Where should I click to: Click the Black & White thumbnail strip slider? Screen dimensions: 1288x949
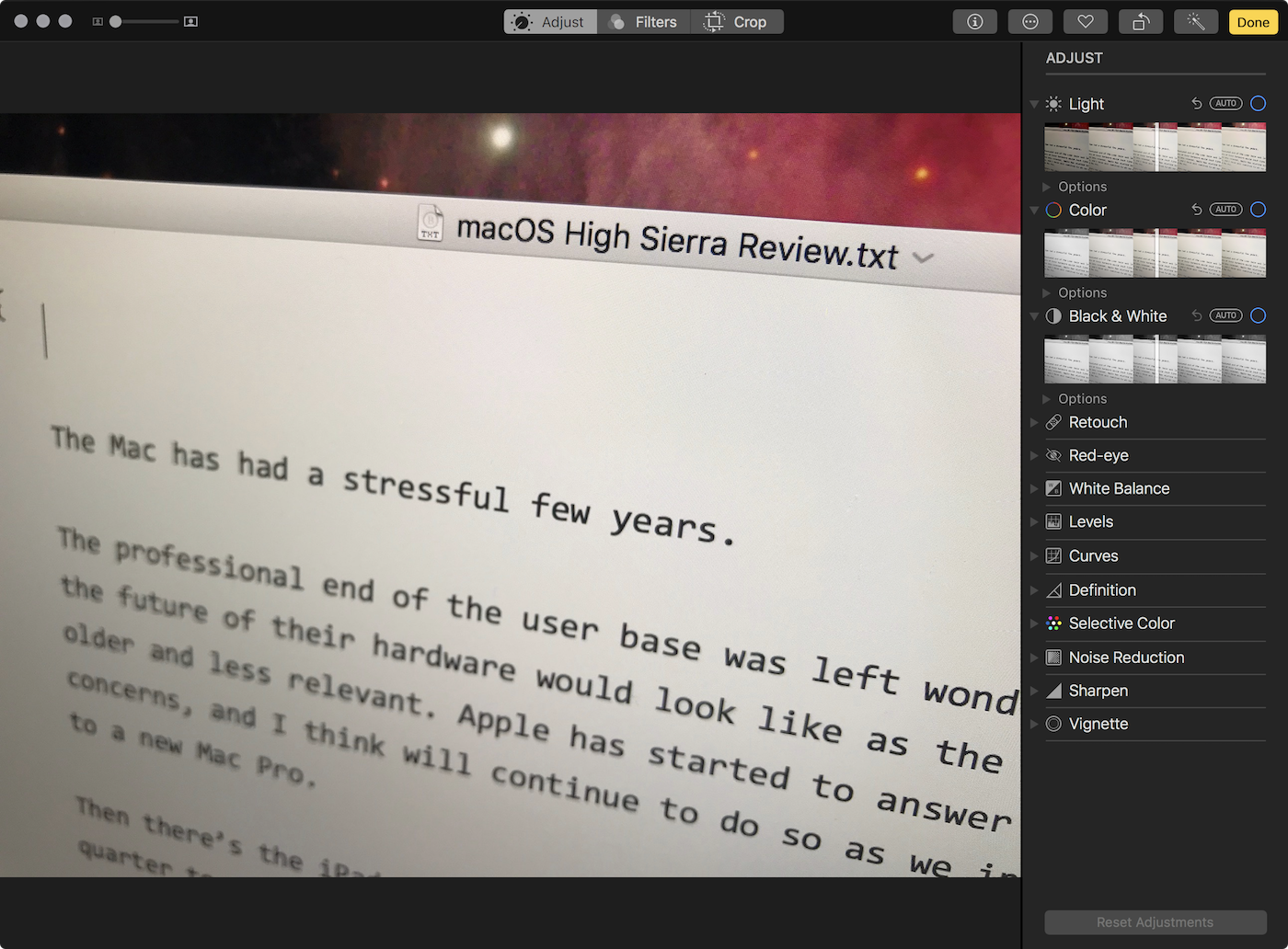tap(1156, 359)
